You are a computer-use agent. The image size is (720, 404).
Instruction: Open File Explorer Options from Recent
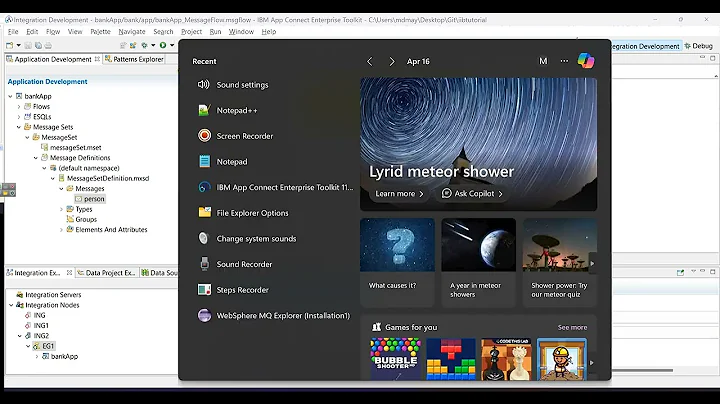click(x=243, y=213)
